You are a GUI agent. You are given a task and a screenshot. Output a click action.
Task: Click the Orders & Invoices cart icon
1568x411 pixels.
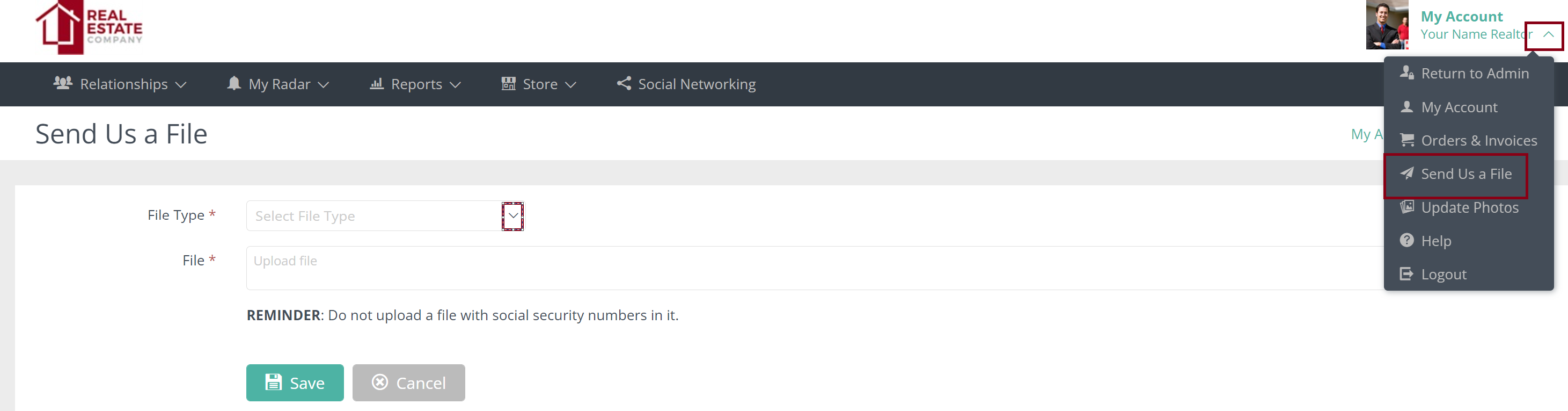tap(1406, 140)
